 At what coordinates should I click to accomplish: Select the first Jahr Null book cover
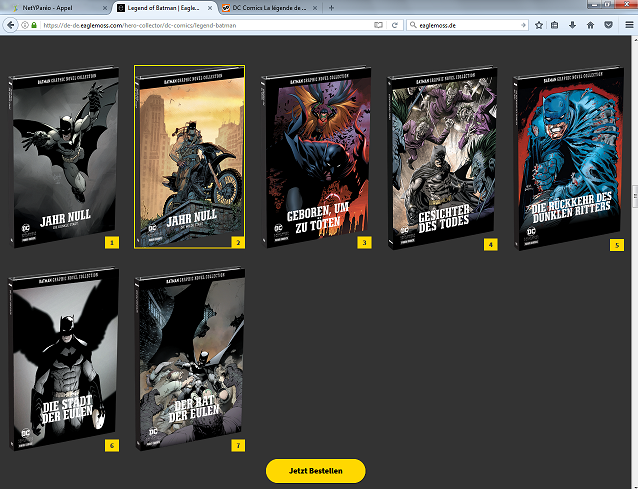pos(64,157)
